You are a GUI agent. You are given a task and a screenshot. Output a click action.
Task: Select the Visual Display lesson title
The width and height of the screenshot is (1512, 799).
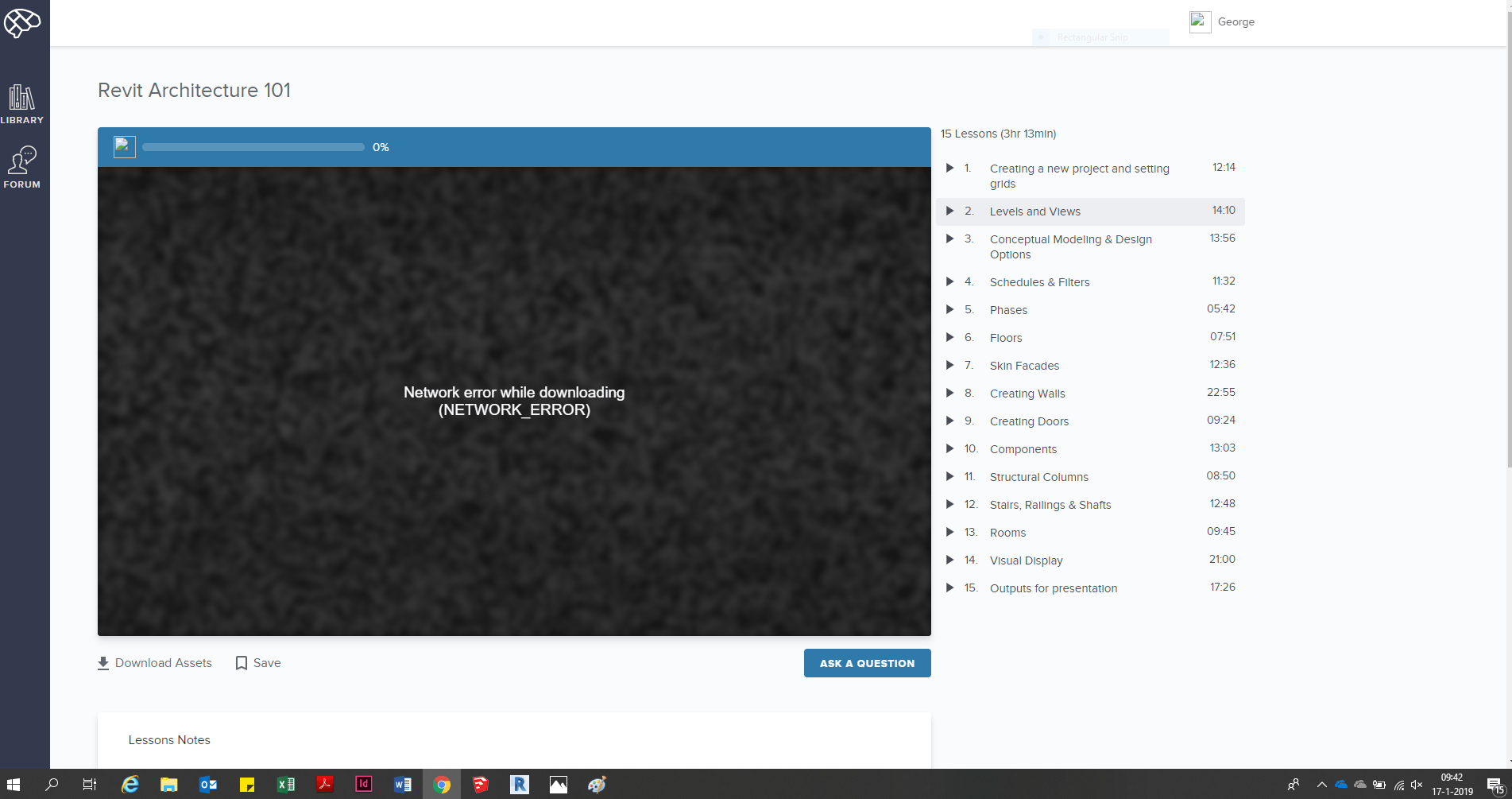pos(1026,560)
